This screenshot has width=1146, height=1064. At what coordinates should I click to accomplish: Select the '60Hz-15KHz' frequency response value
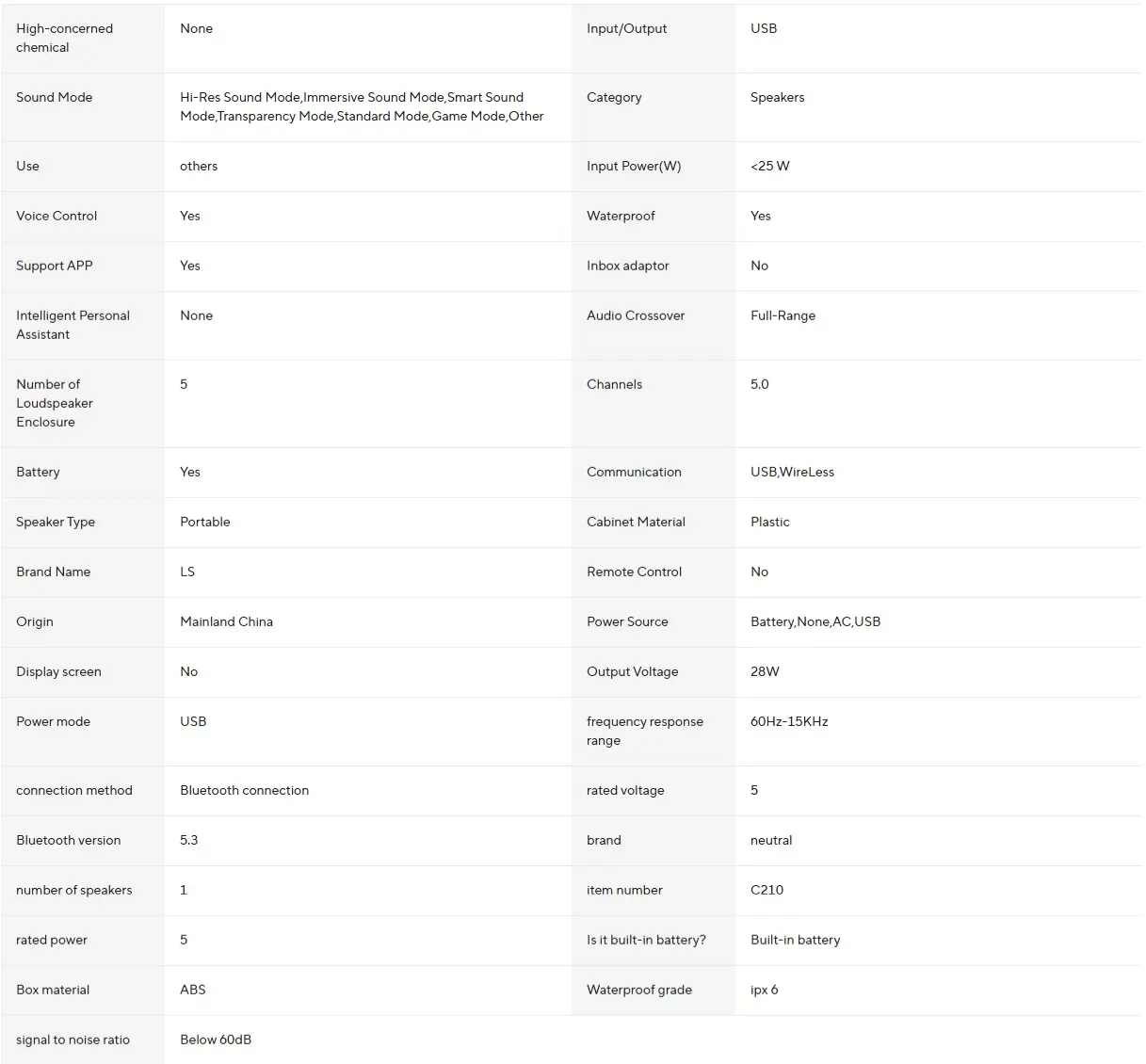(789, 721)
